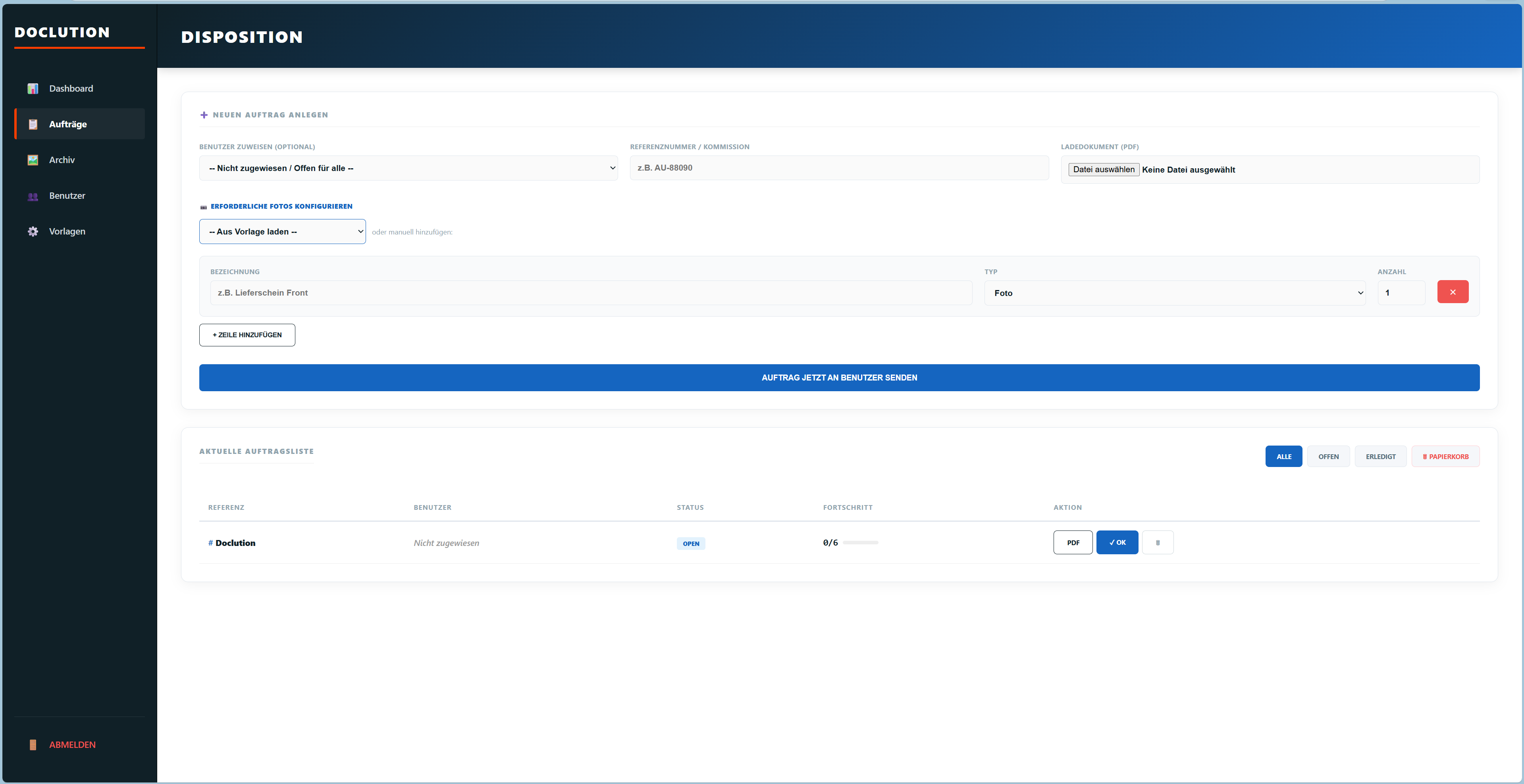Click the Dashboard chart icon in sidebar
Image resolution: width=1524 pixels, height=784 pixels.
(33, 89)
